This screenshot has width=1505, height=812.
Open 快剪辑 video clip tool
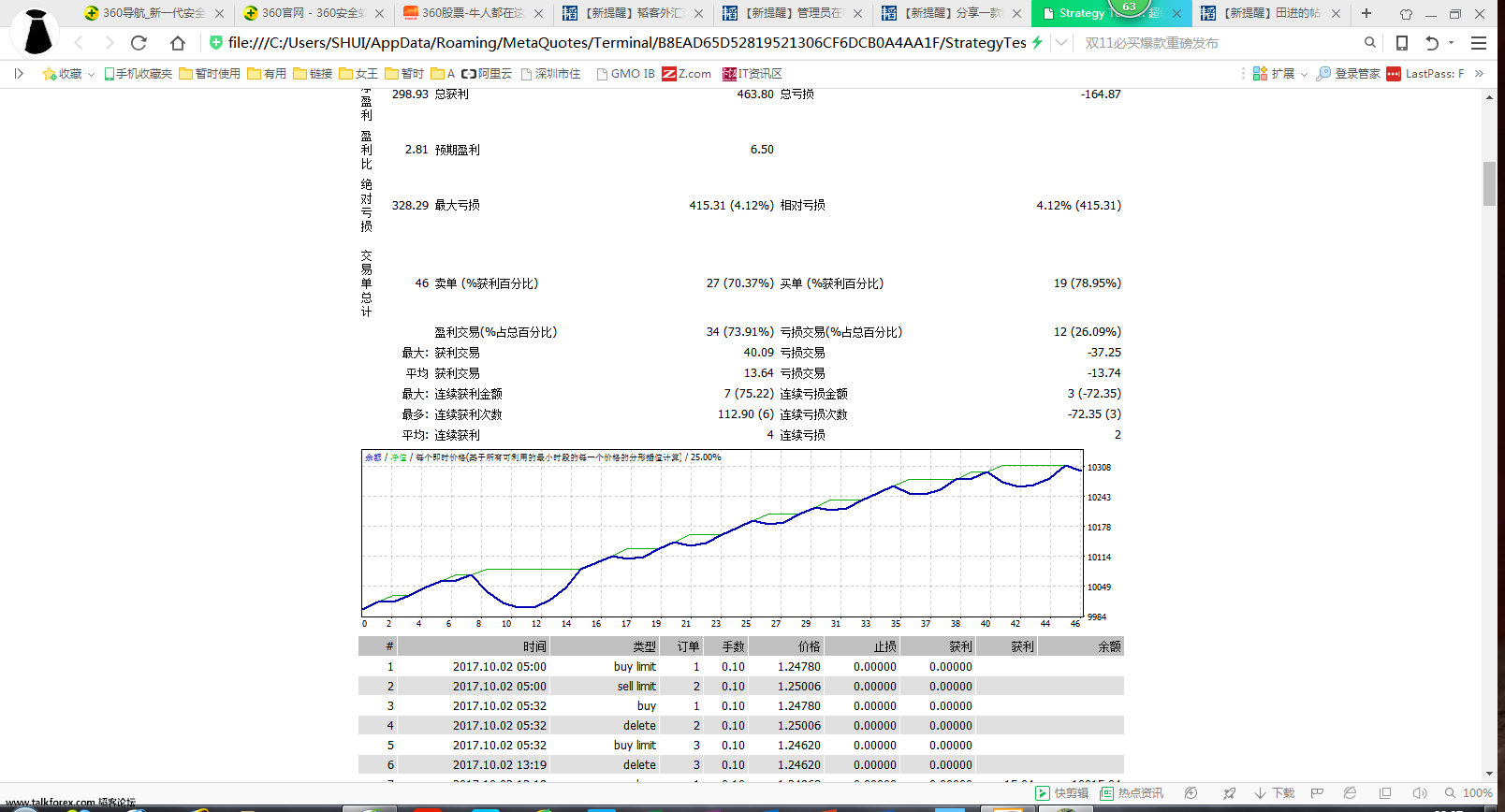1062,793
